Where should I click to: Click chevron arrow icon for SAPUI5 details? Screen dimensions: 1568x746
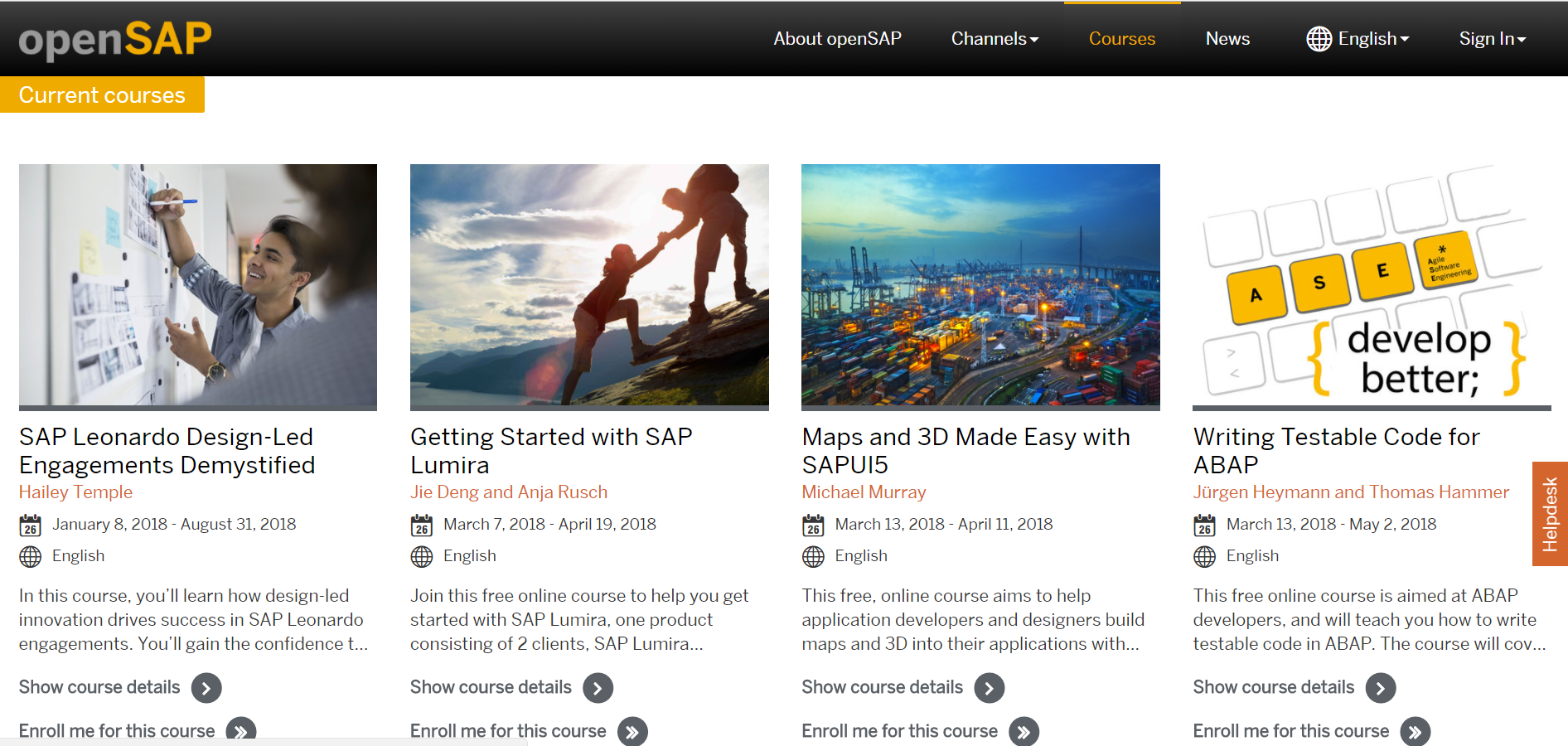tap(989, 688)
